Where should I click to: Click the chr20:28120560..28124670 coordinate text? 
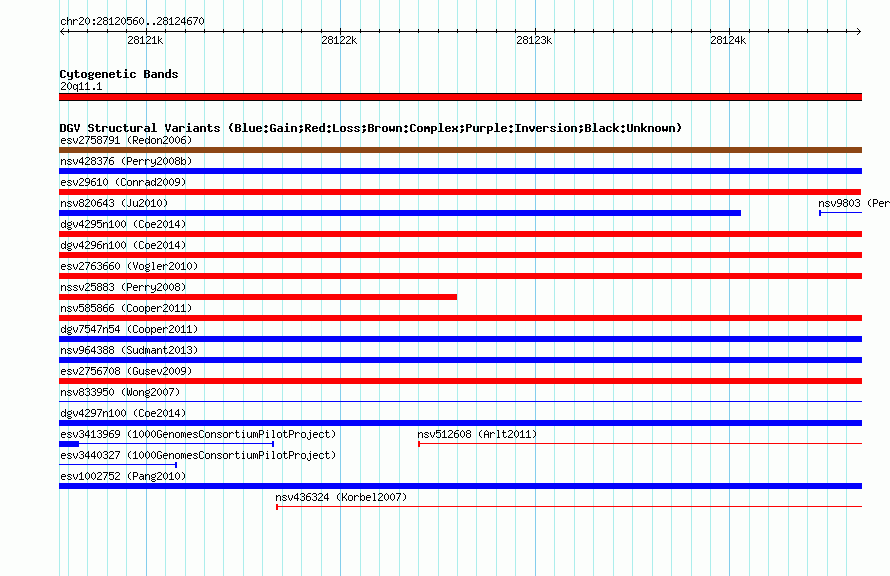click(132, 21)
